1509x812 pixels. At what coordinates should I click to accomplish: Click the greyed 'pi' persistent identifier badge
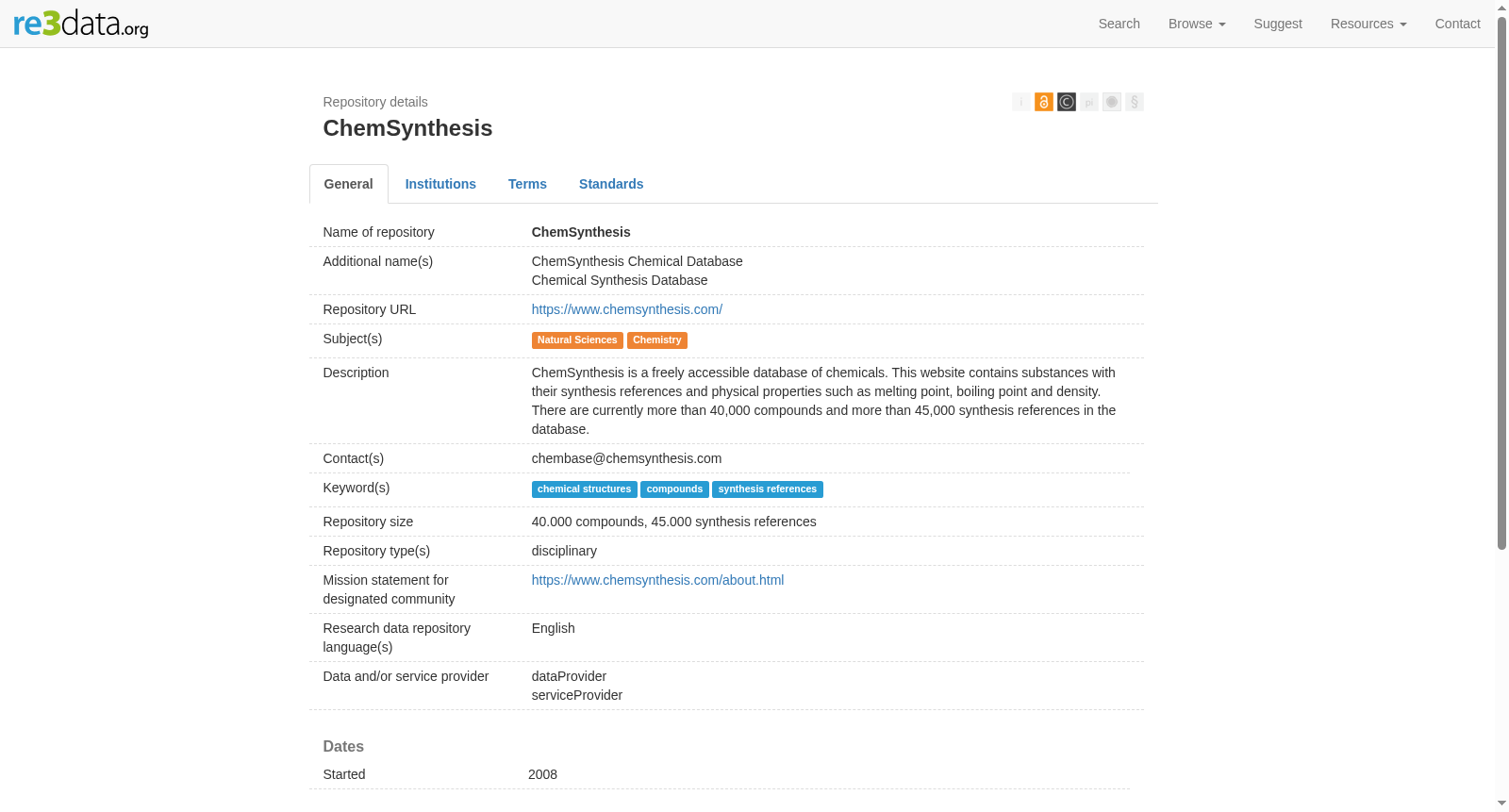click(x=1089, y=102)
